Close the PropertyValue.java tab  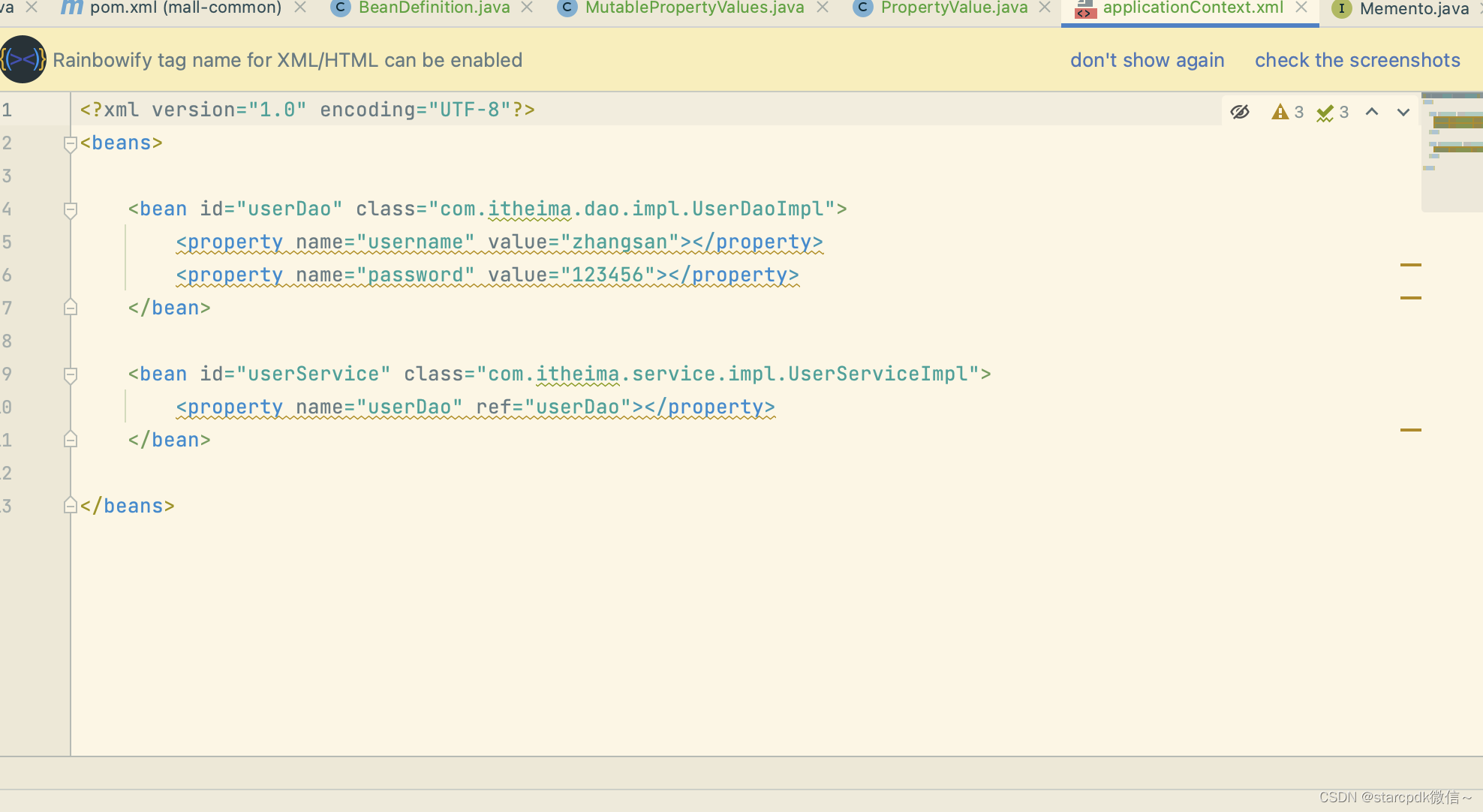1045,8
